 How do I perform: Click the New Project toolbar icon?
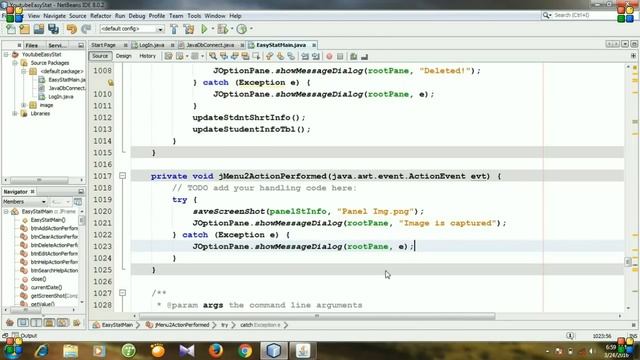[24, 29]
